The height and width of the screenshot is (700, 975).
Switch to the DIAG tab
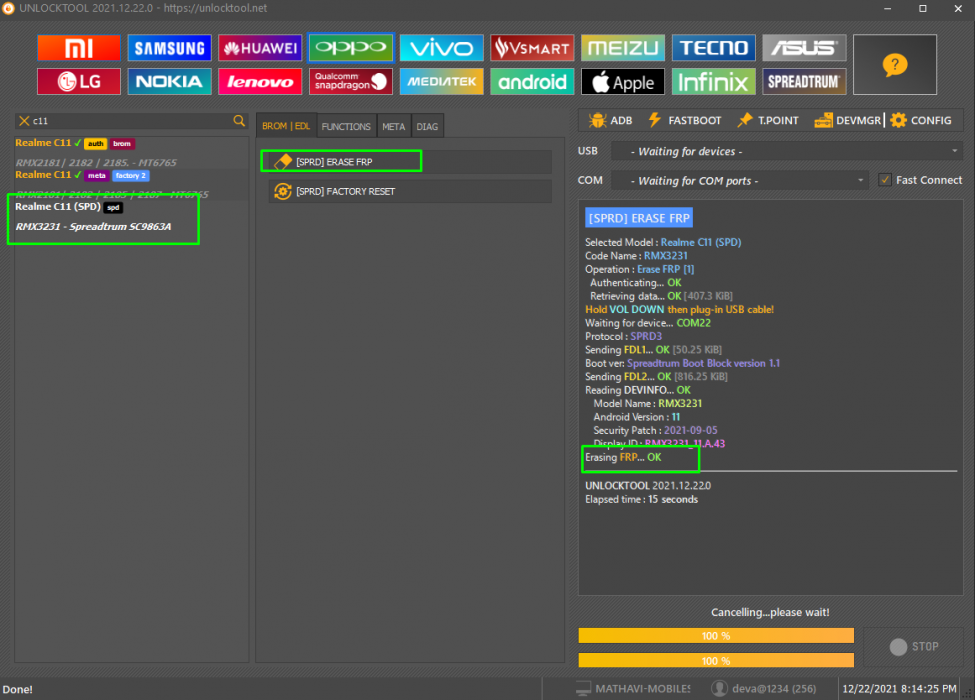pyautogui.click(x=427, y=126)
